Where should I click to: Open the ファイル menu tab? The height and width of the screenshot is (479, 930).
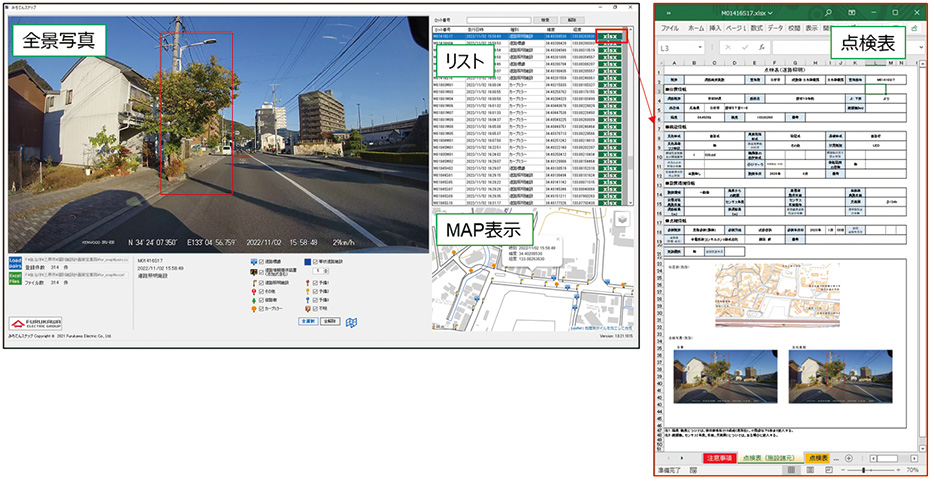[x=669, y=29]
